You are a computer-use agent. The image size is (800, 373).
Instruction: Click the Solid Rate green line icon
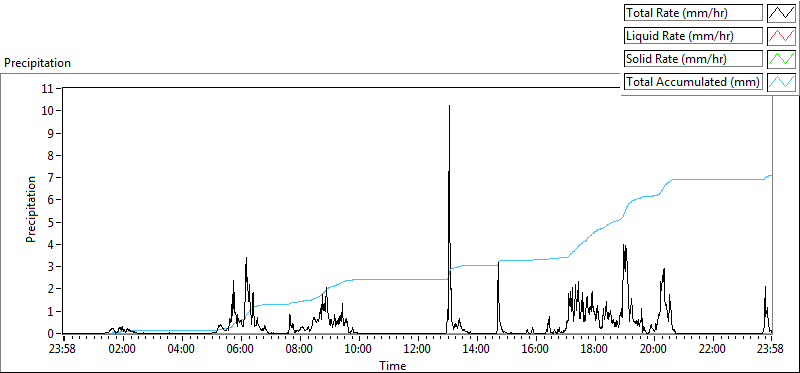[781, 58]
